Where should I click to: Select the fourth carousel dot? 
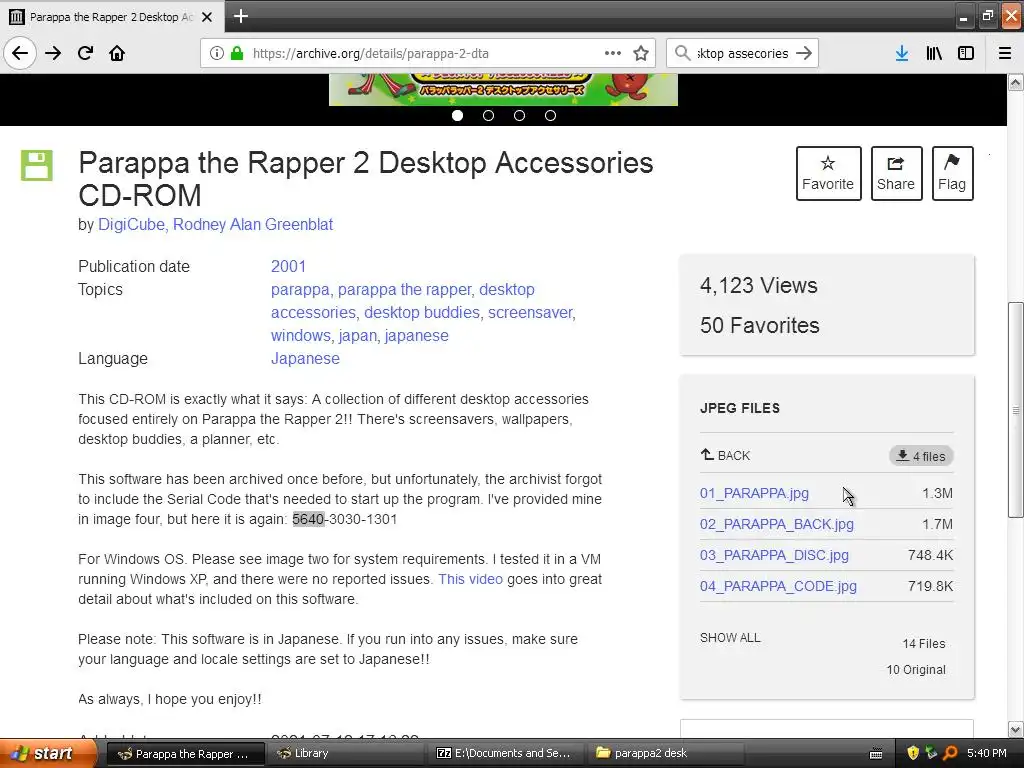click(551, 116)
